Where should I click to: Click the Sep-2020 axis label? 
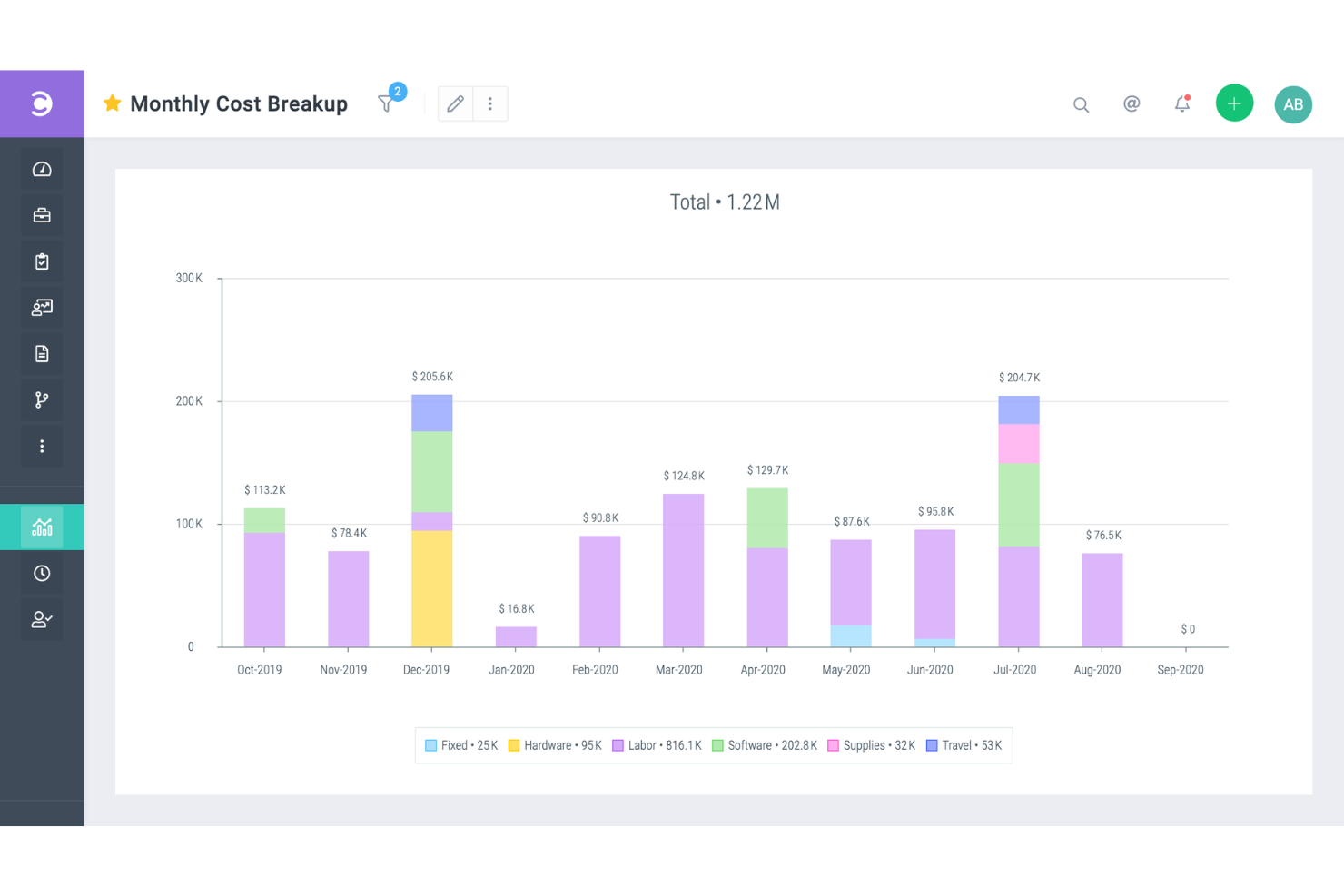coord(1181,670)
